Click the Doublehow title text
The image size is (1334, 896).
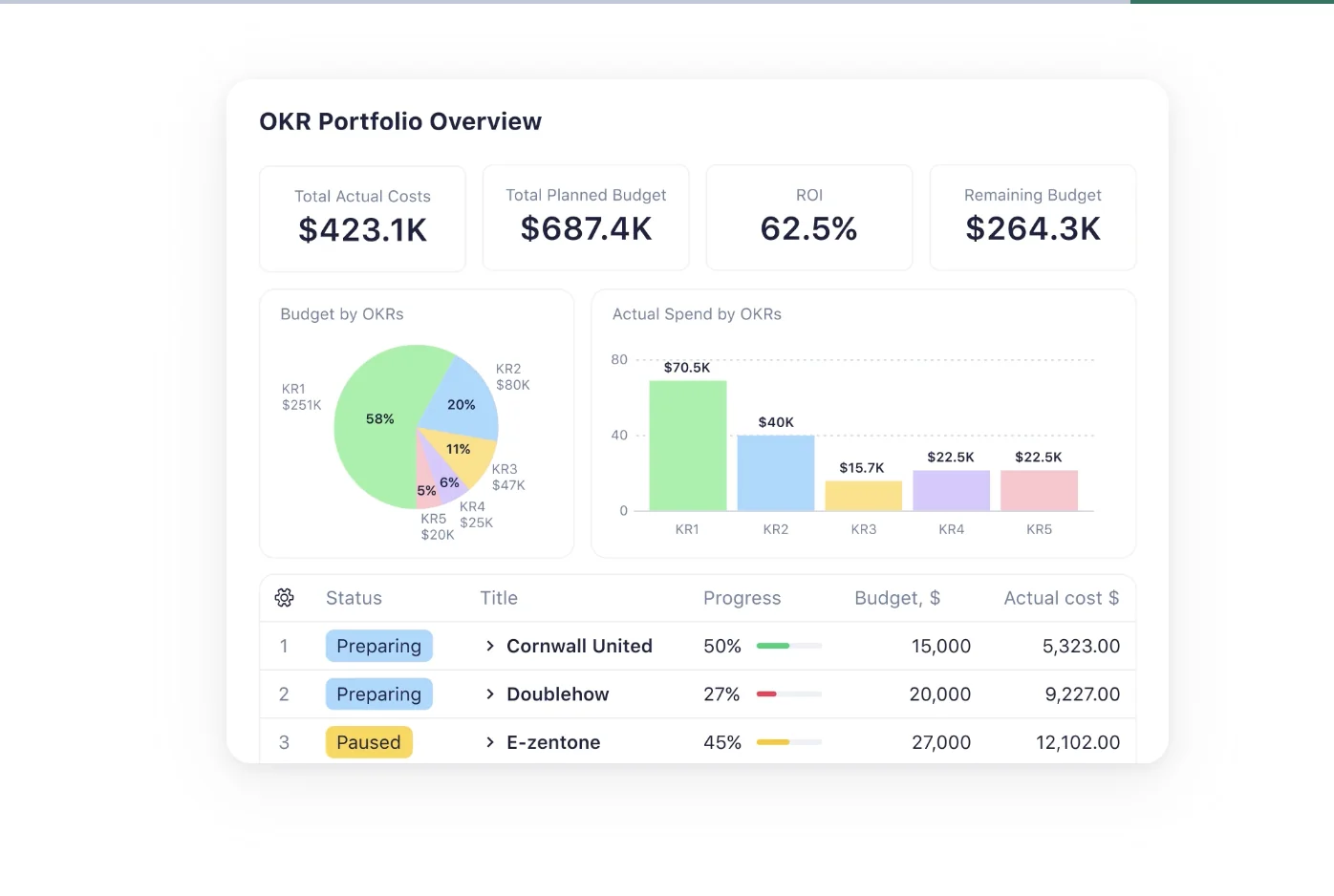tap(557, 693)
